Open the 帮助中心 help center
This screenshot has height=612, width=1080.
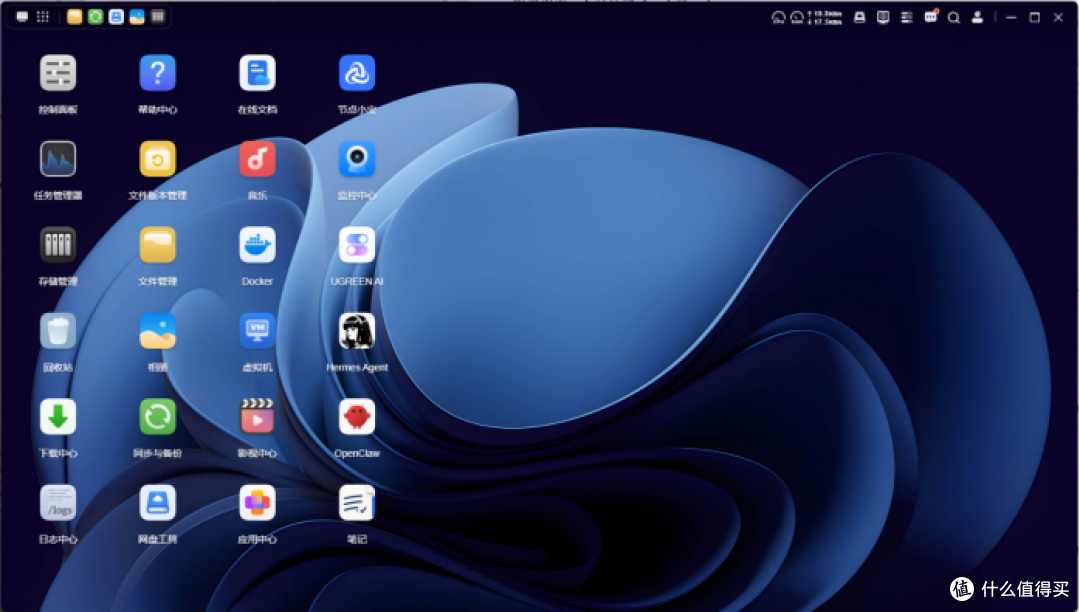tap(158, 73)
